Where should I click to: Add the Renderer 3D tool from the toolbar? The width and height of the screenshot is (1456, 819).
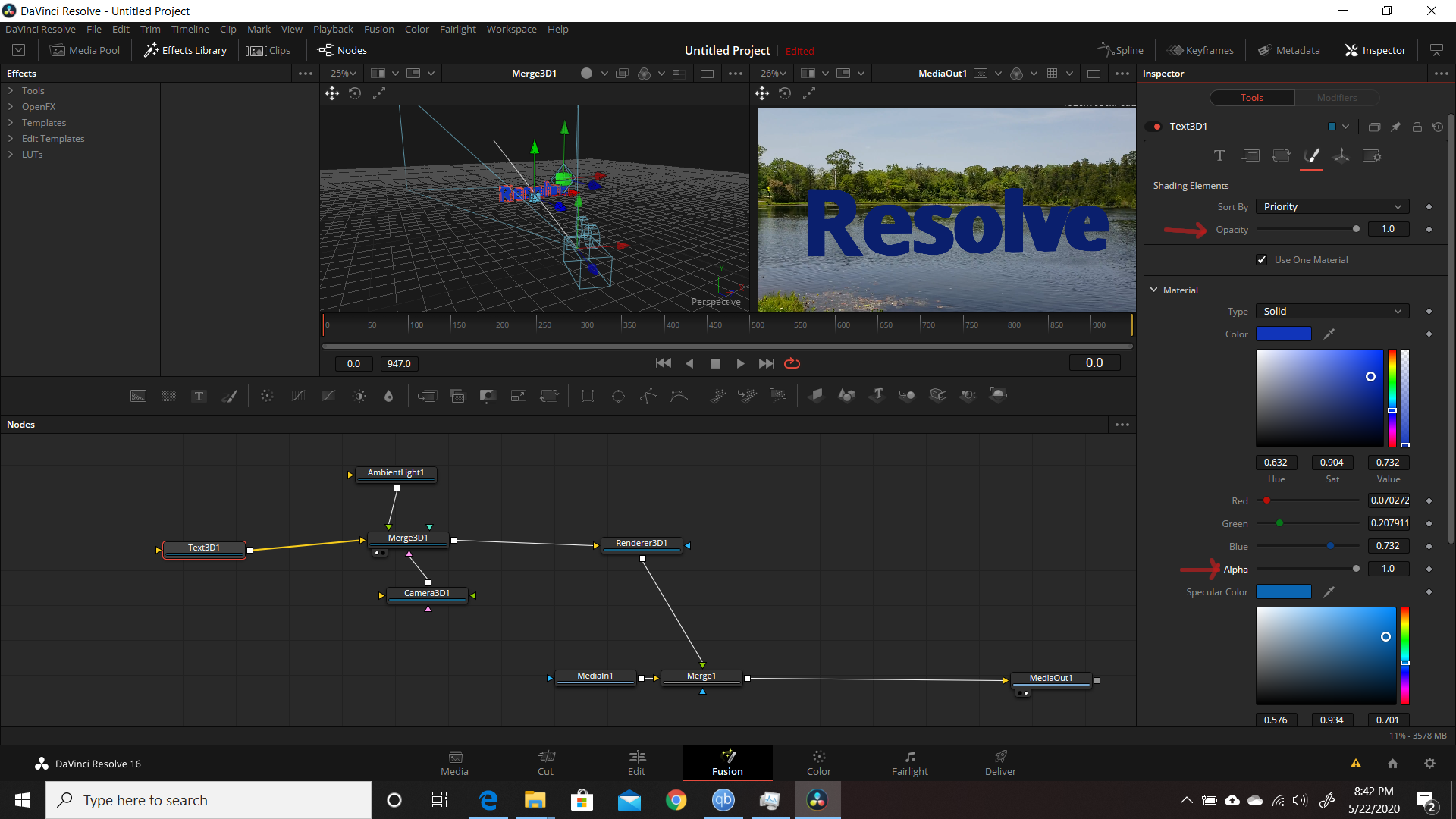(999, 395)
